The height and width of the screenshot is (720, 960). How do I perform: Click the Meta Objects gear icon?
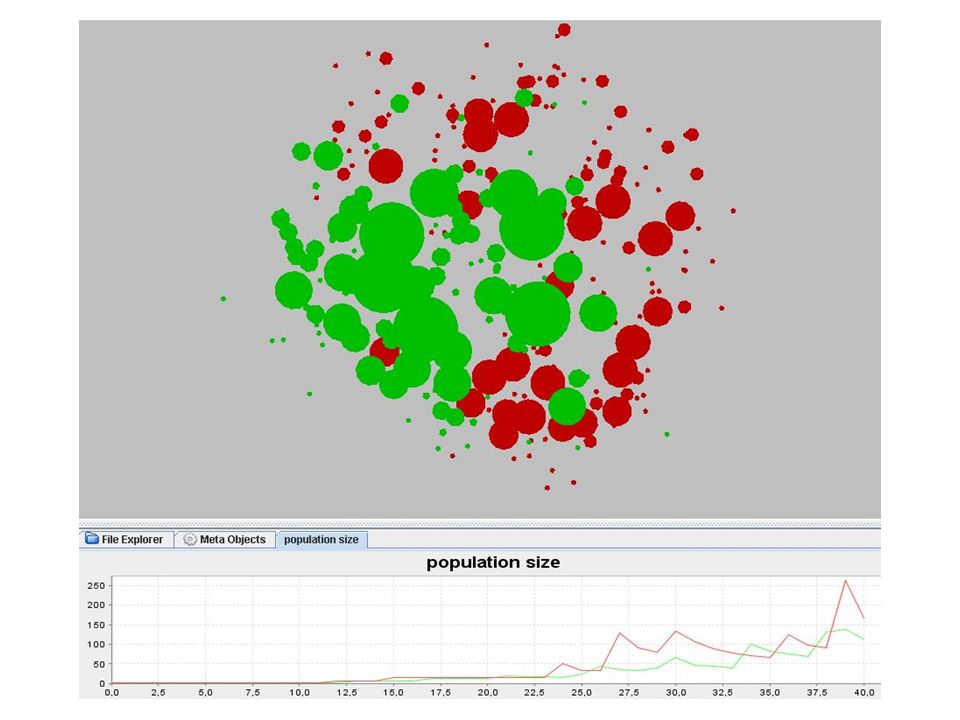pyautogui.click(x=190, y=539)
